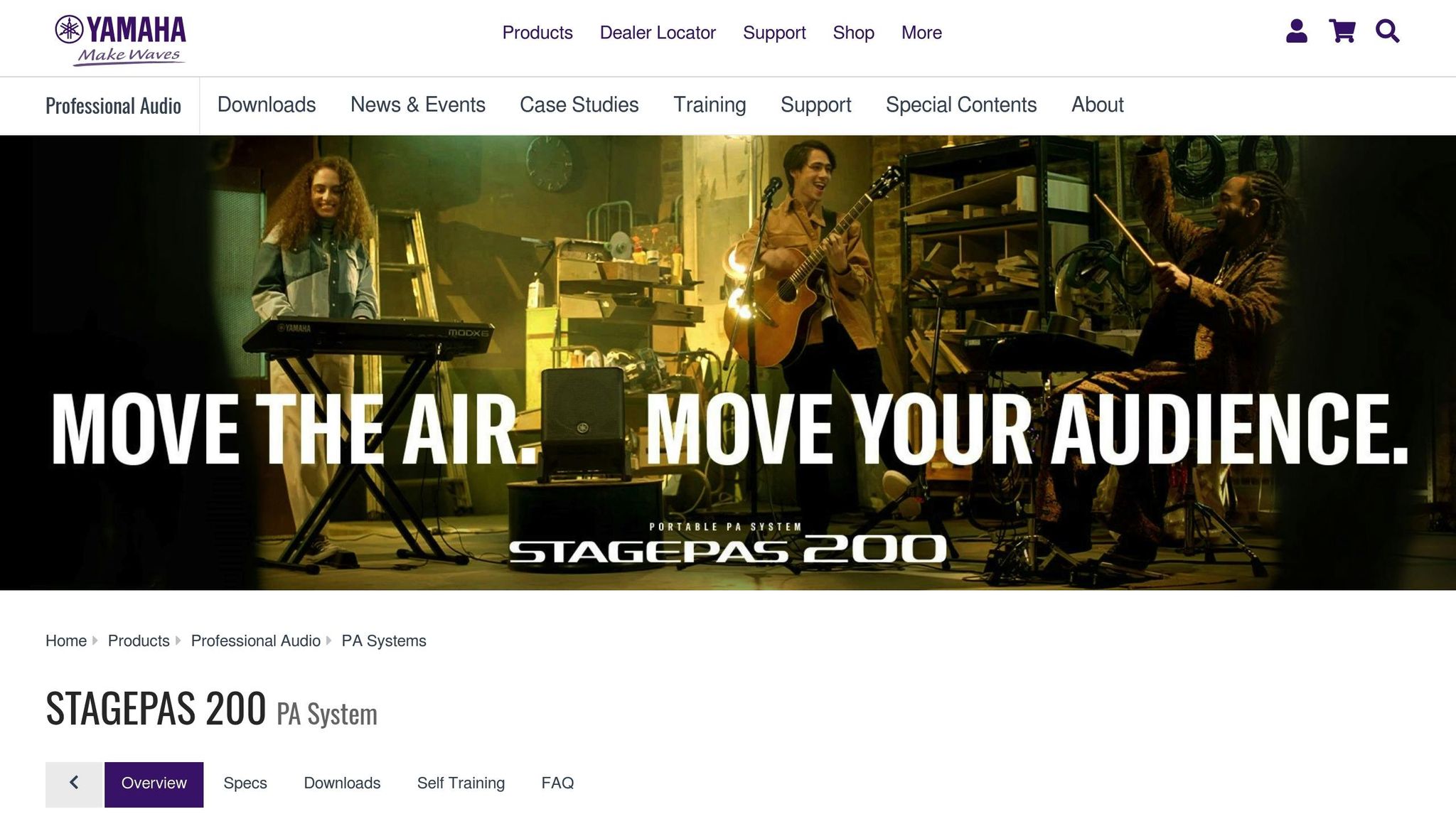The image size is (1456, 819).
Task: Switch to the product Downloads tab
Action: tap(342, 783)
